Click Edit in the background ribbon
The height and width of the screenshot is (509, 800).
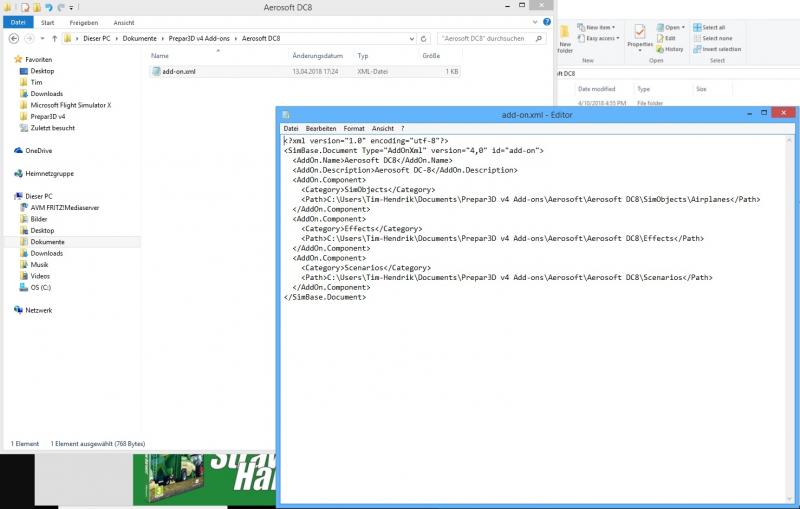pyautogui.click(x=666, y=38)
